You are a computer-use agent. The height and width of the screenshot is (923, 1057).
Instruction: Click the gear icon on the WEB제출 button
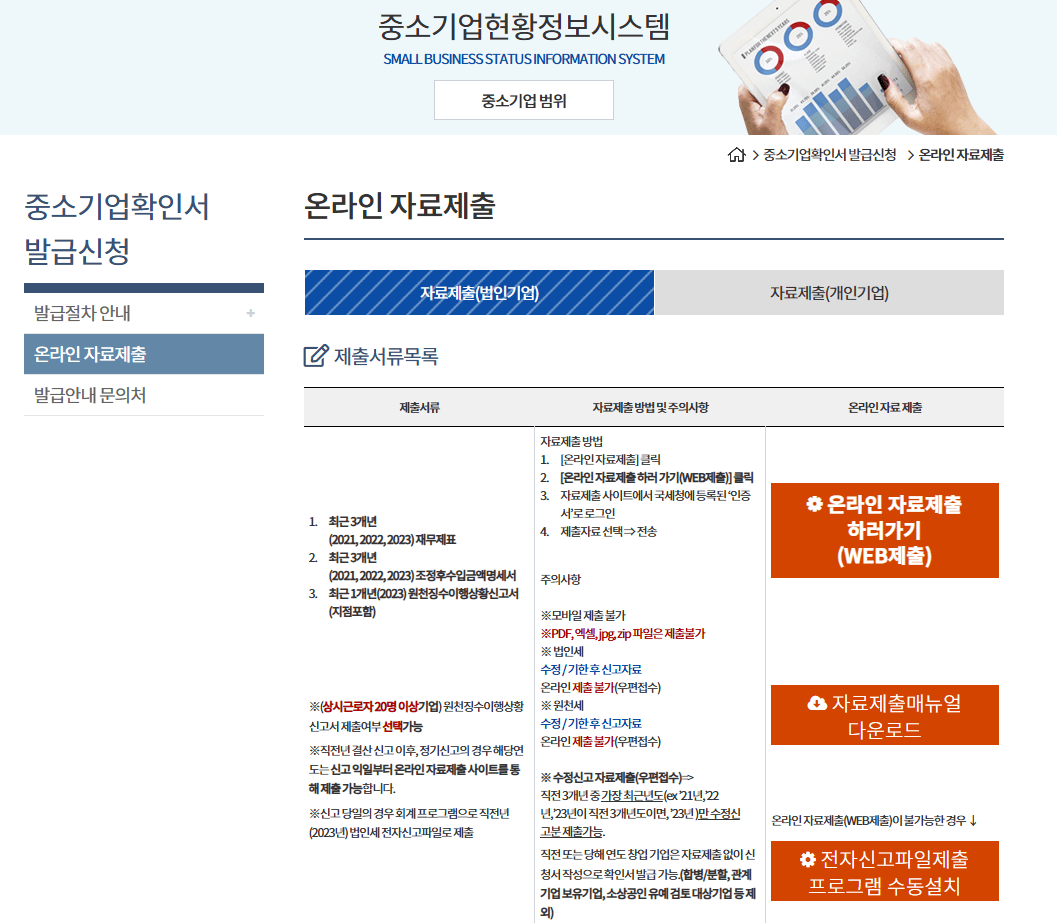click(x=812, y=506)
